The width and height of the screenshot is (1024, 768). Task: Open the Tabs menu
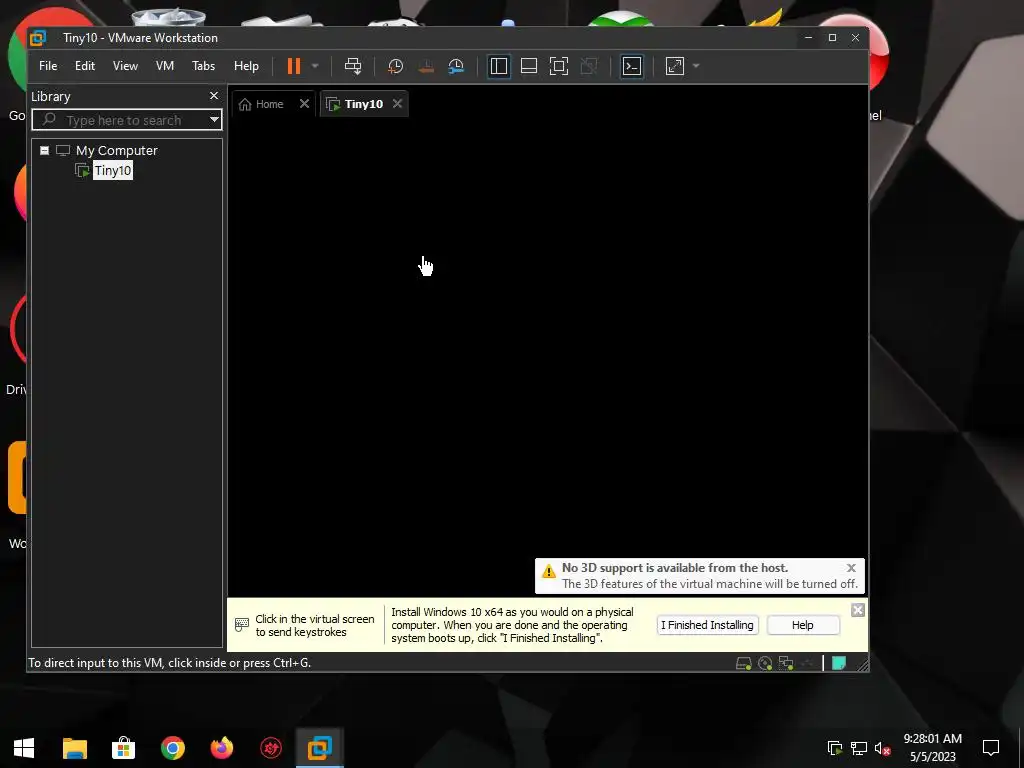[203, 66]
